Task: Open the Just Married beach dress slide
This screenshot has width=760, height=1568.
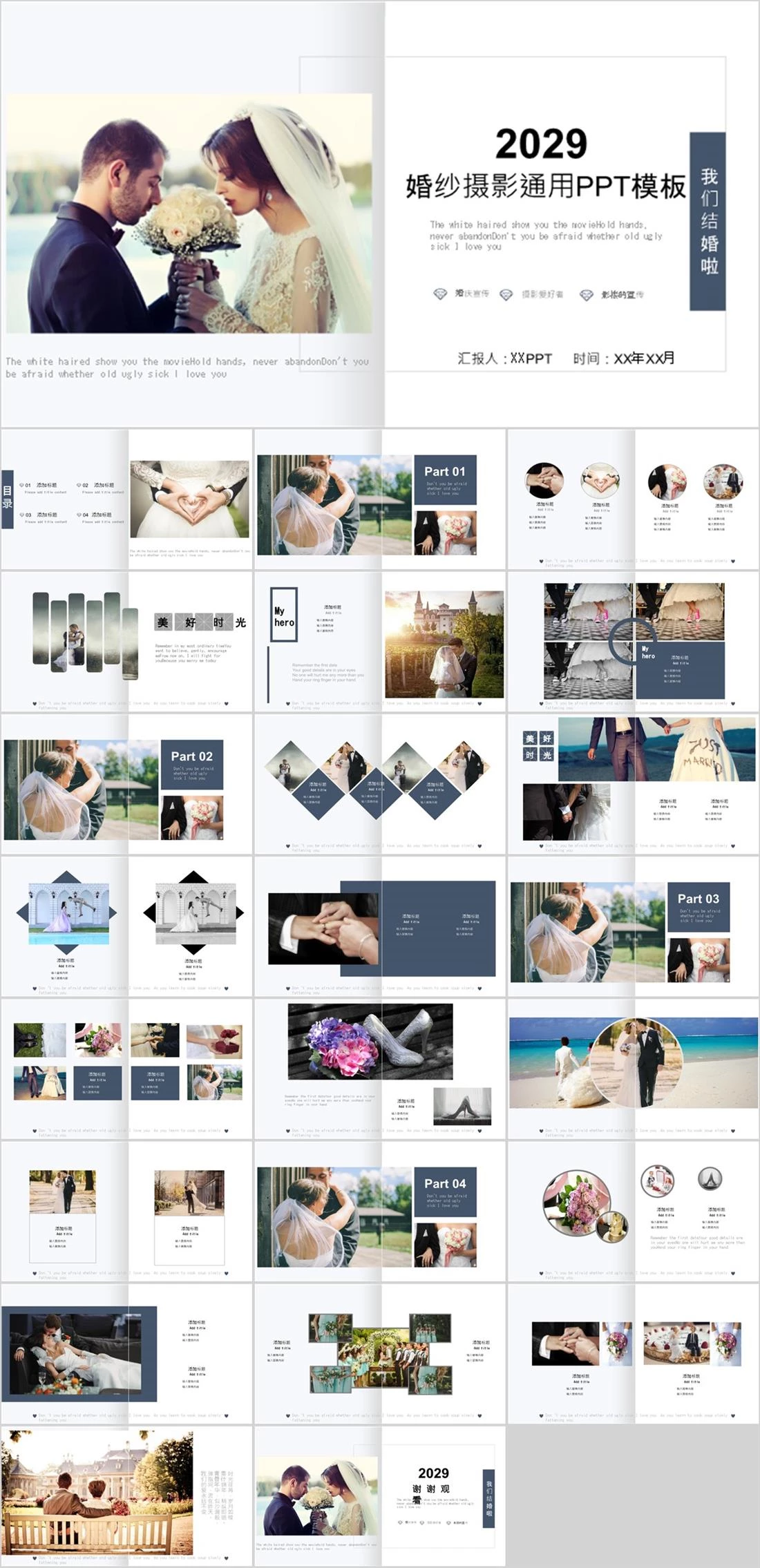Action: point(634,784)
